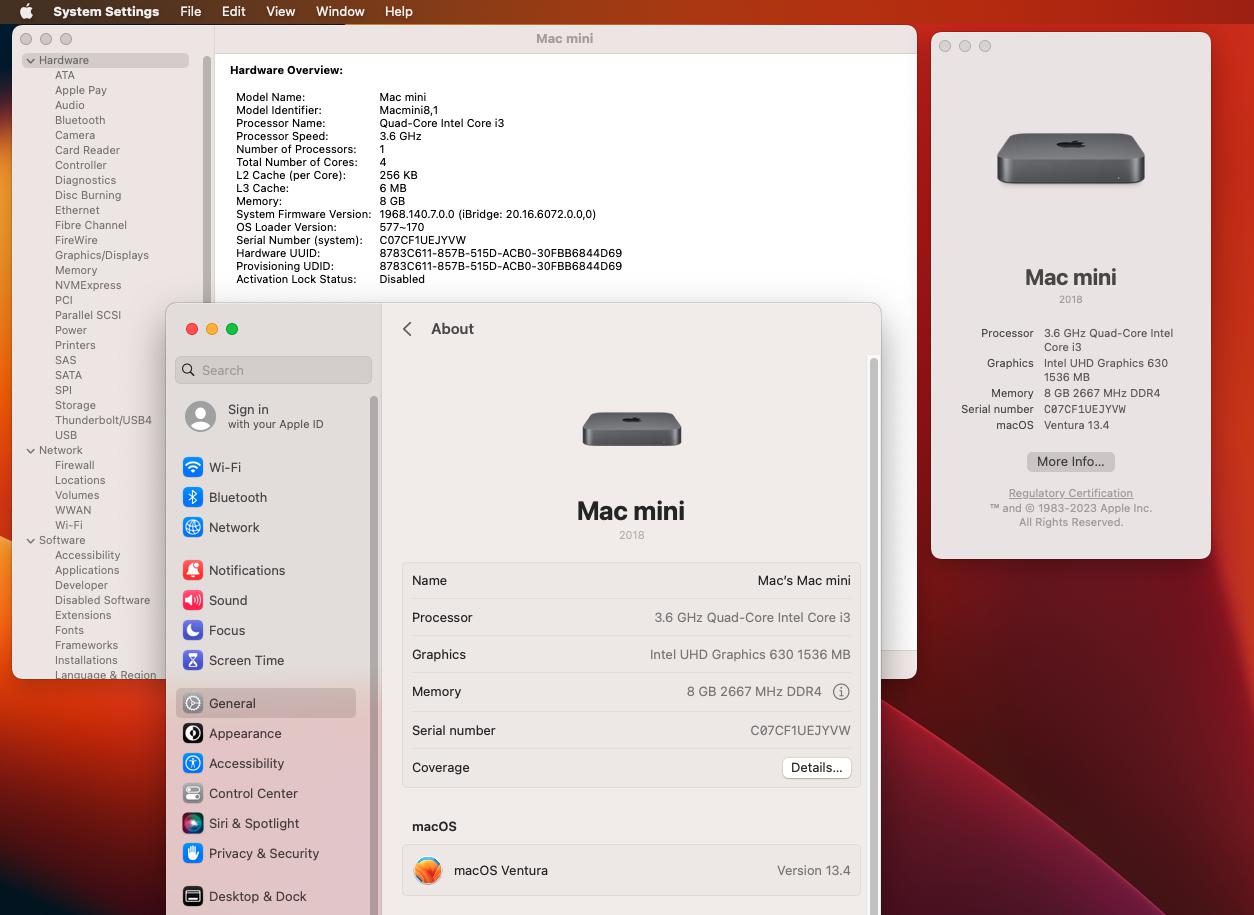Viewport: 1254px width, 915px height.
Task: Select Firewall under Network
Action: click(75, 465)
